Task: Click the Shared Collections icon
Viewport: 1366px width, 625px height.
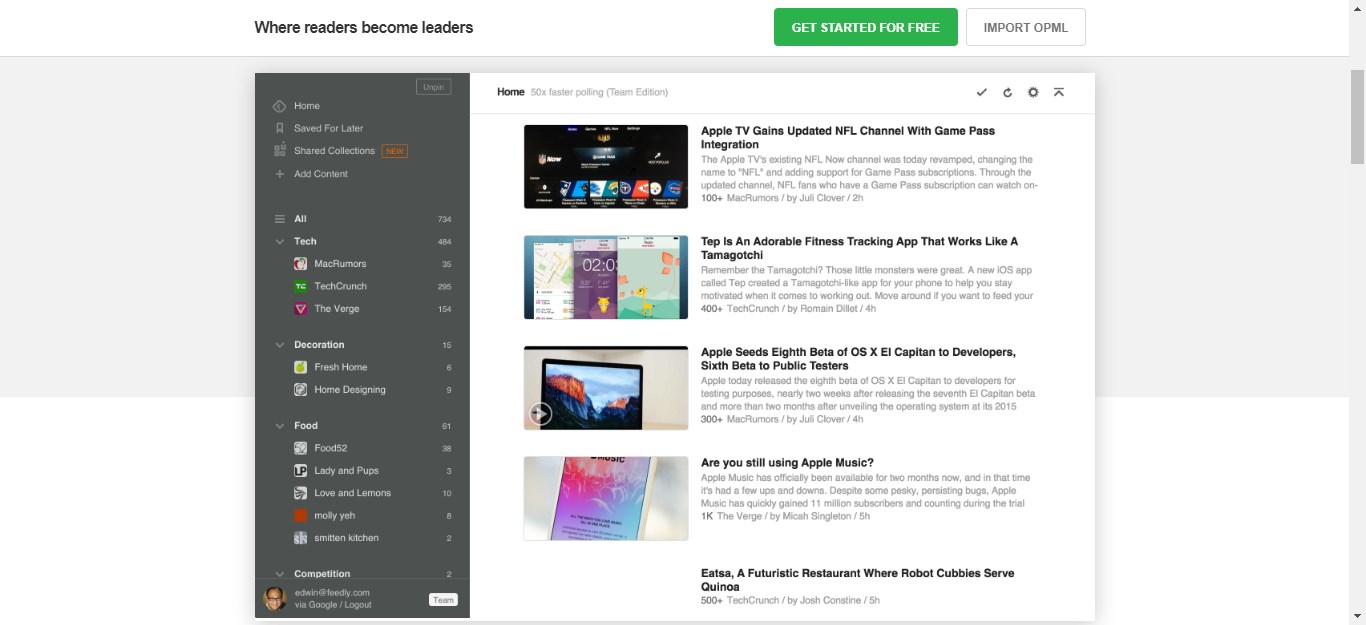Action: pos(280,151)
